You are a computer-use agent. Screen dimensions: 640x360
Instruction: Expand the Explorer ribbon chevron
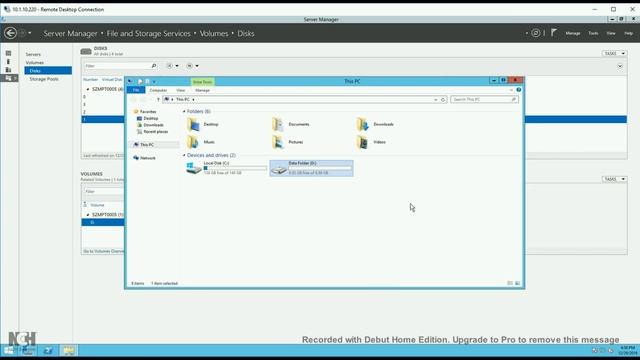click(511, 90)
